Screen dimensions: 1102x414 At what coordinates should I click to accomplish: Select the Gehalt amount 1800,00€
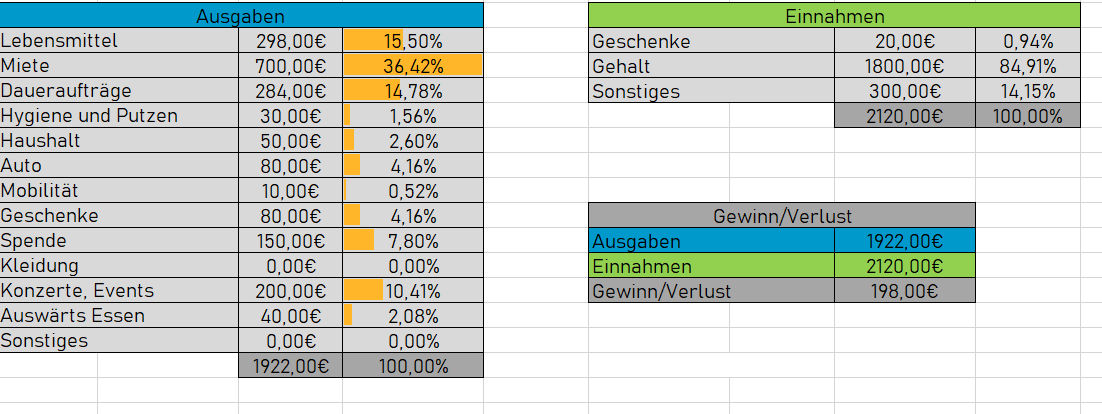pos(905,66)
